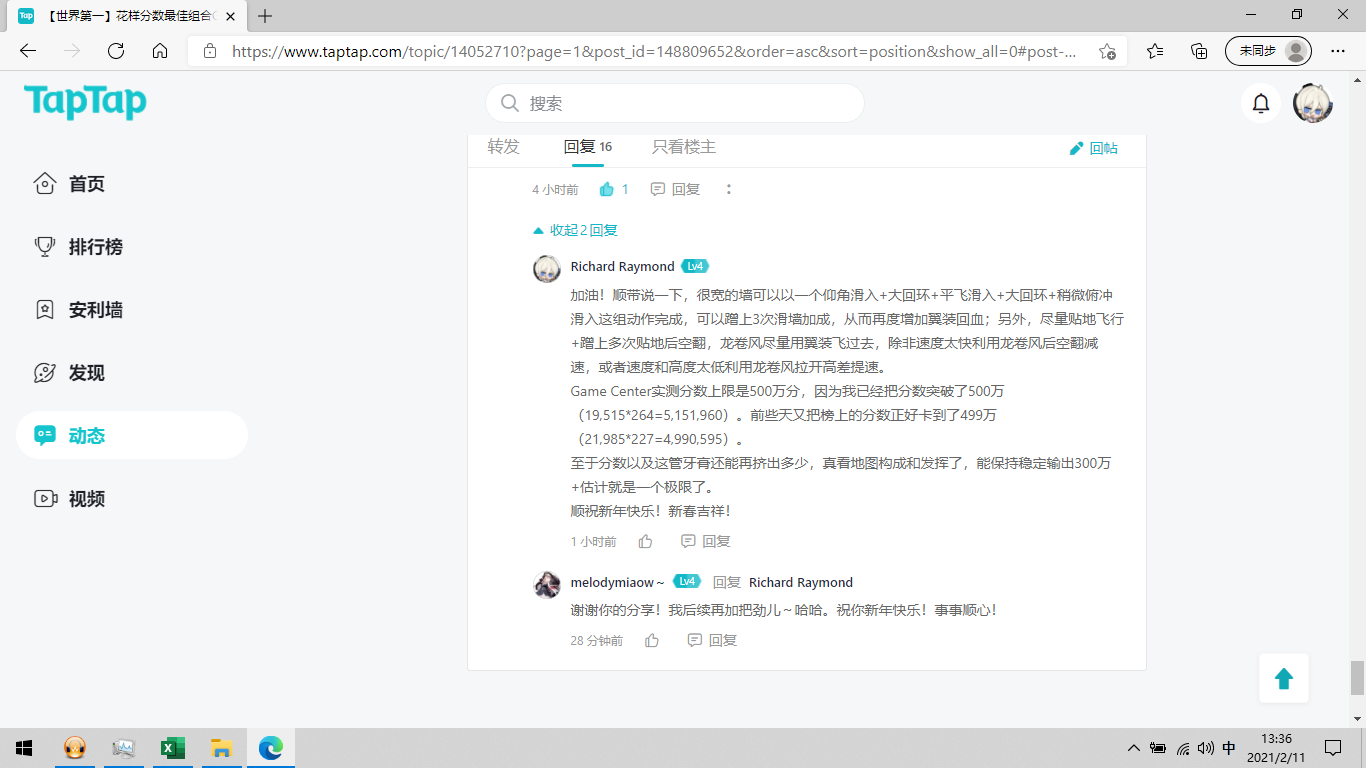
Task: Open melodymiaow~ profile name
Action: pos(617,582)
